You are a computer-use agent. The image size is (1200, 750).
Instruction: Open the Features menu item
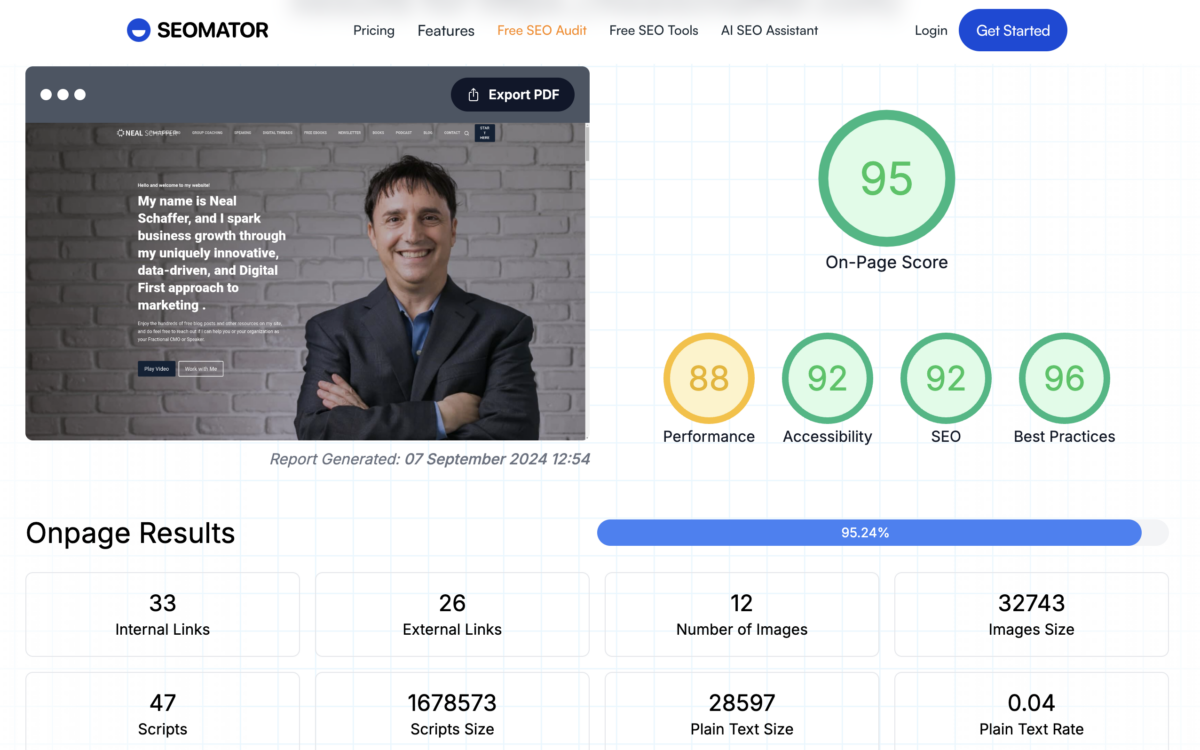(446, 30)
